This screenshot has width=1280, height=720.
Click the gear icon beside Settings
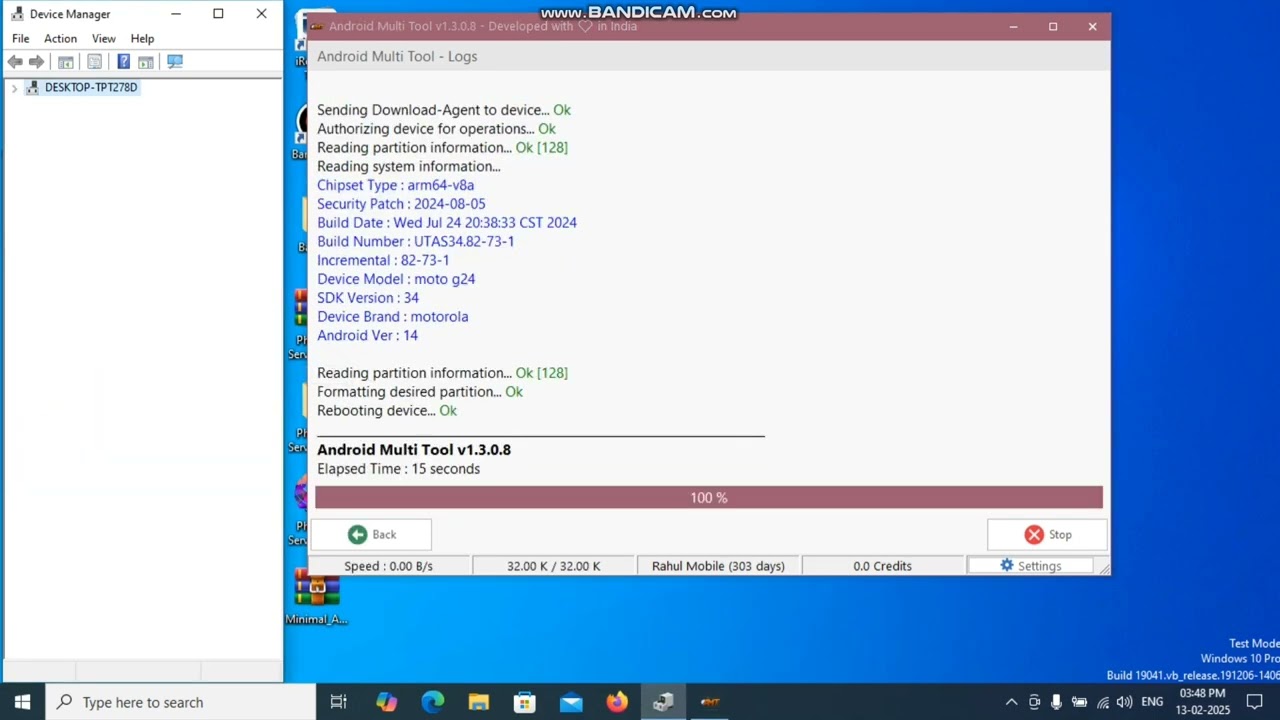1007,566
